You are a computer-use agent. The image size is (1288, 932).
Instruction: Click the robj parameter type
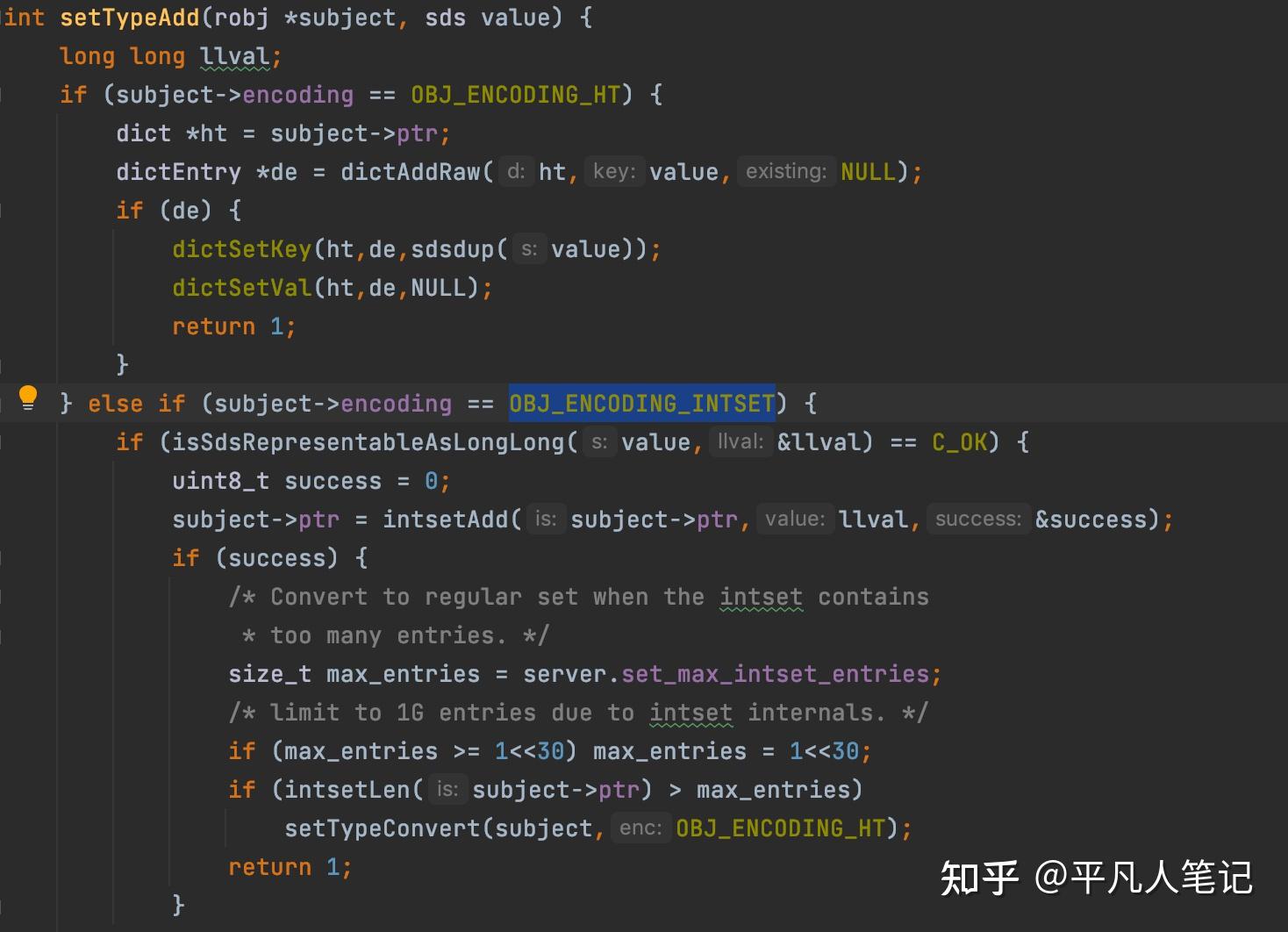click(x=241, y=18)
